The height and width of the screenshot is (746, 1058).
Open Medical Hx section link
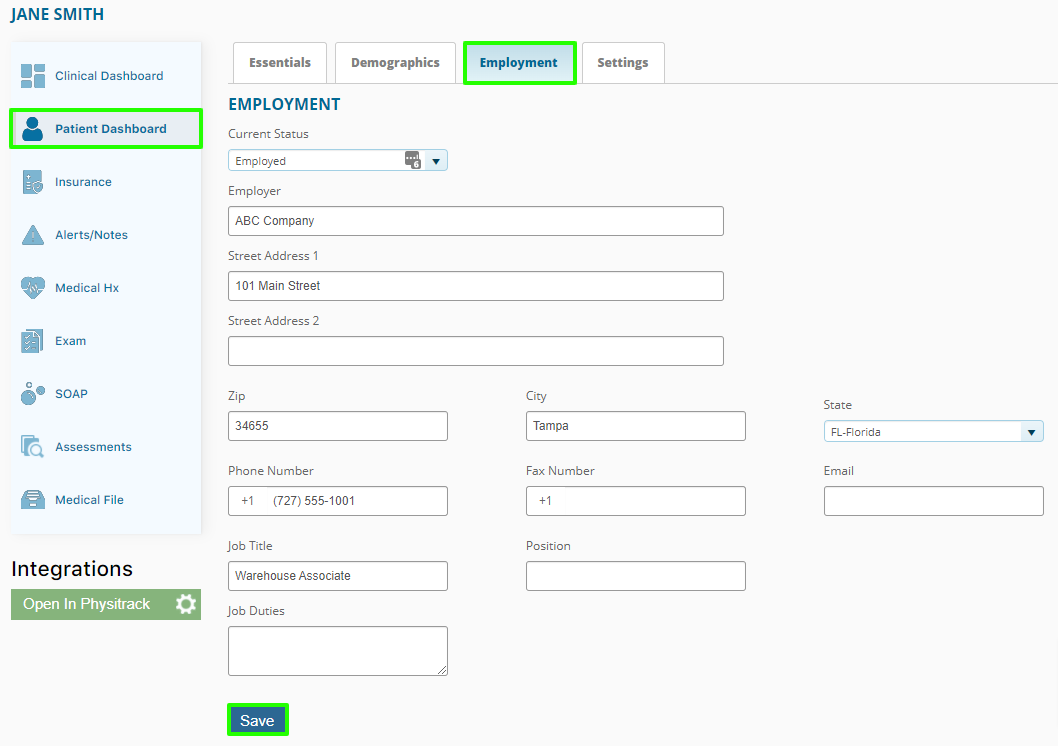coord(86,288)
